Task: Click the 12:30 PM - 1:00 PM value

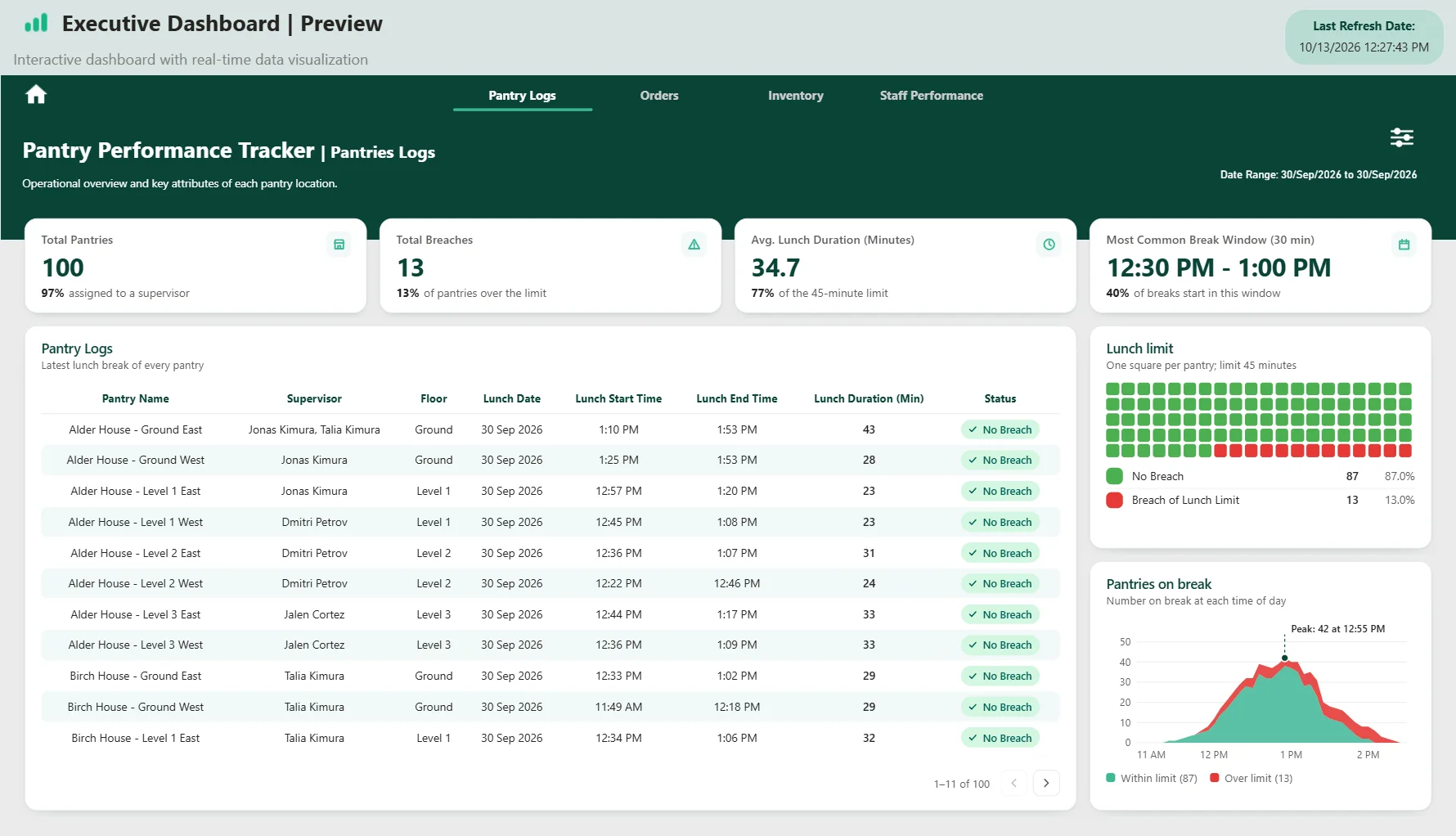Action: pos(1218,267)
